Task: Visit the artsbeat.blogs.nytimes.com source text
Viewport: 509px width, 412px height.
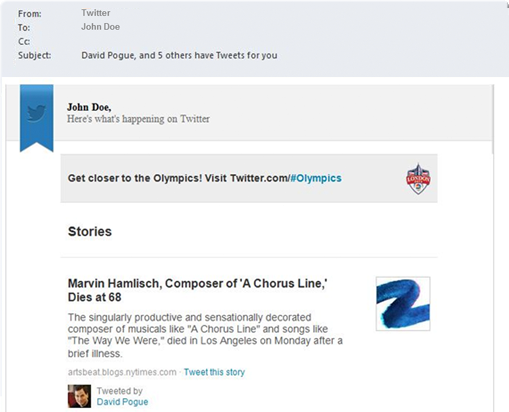Action: [x=122, y=372]
